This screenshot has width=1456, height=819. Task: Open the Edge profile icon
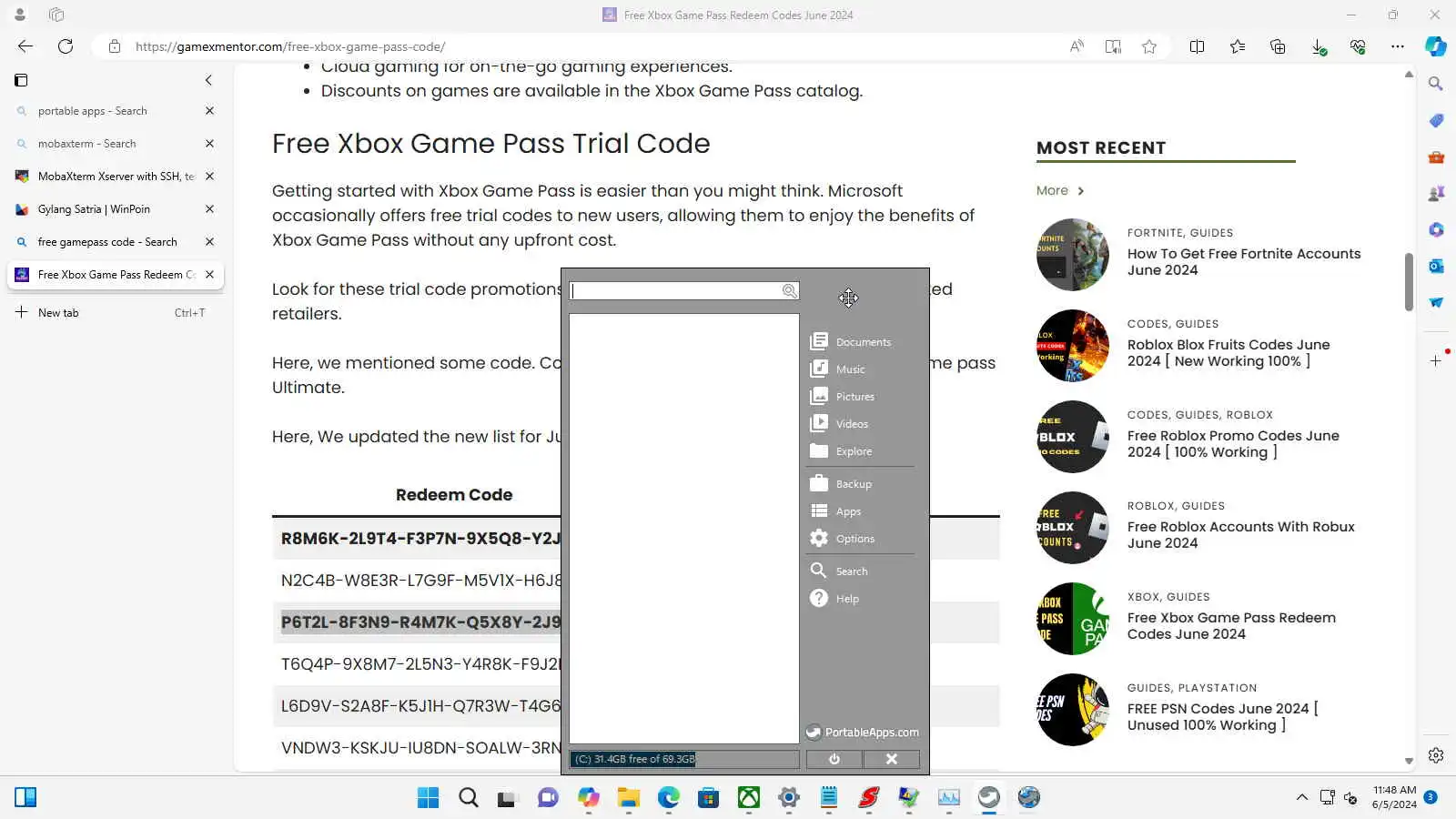point(20,15)
